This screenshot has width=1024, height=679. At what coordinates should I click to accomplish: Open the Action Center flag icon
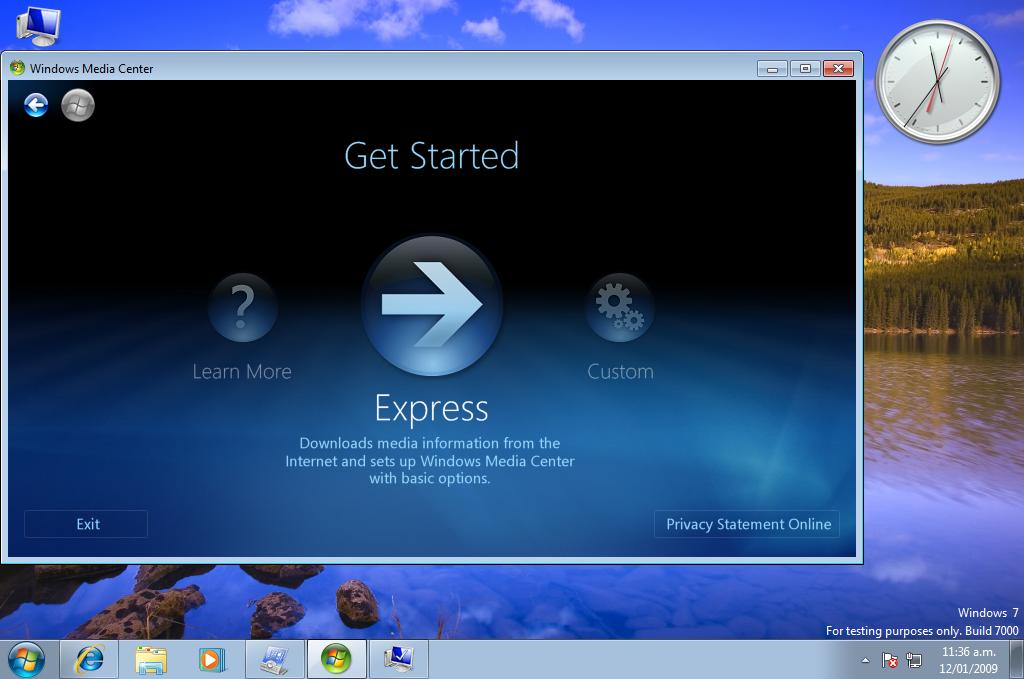tap(890, 660)
